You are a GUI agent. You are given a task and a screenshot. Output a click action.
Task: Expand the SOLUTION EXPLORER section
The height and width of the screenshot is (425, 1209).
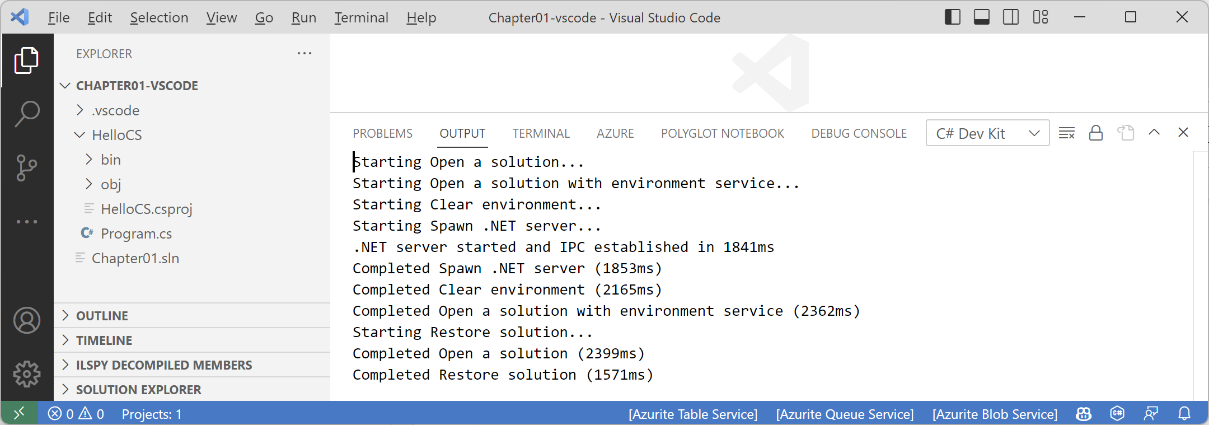(192, 389)
